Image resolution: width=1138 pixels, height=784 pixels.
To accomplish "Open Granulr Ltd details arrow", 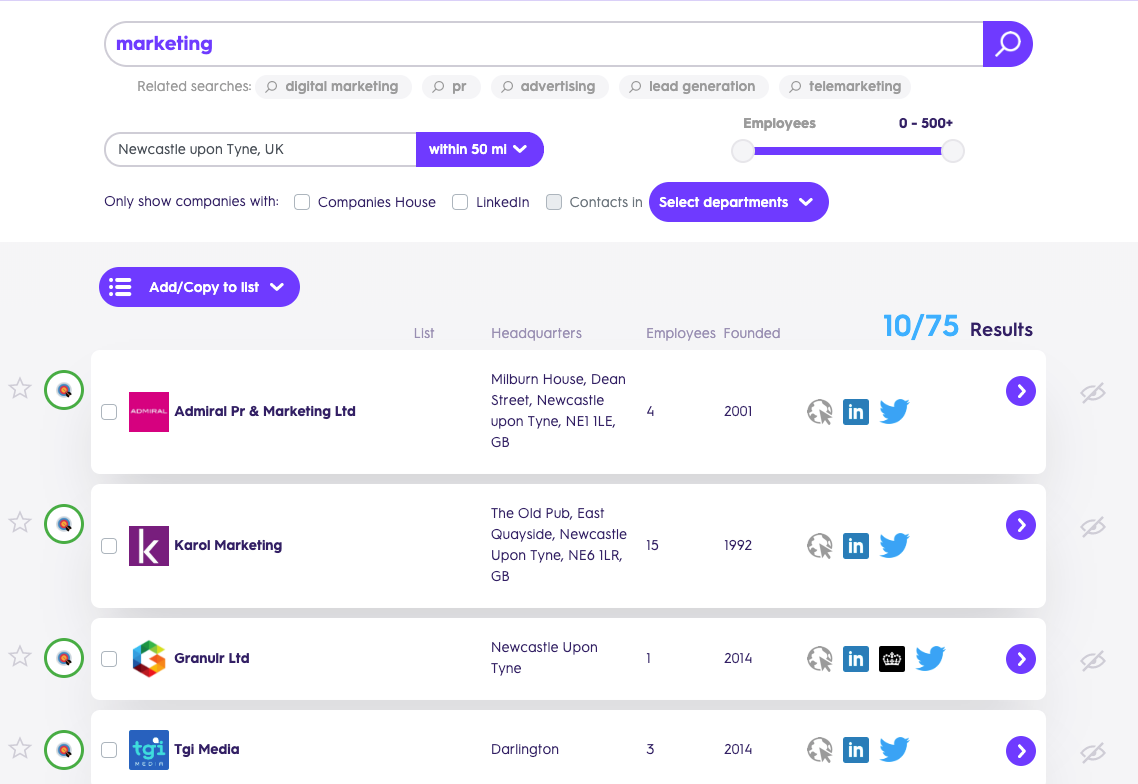I will point(1020,659).
